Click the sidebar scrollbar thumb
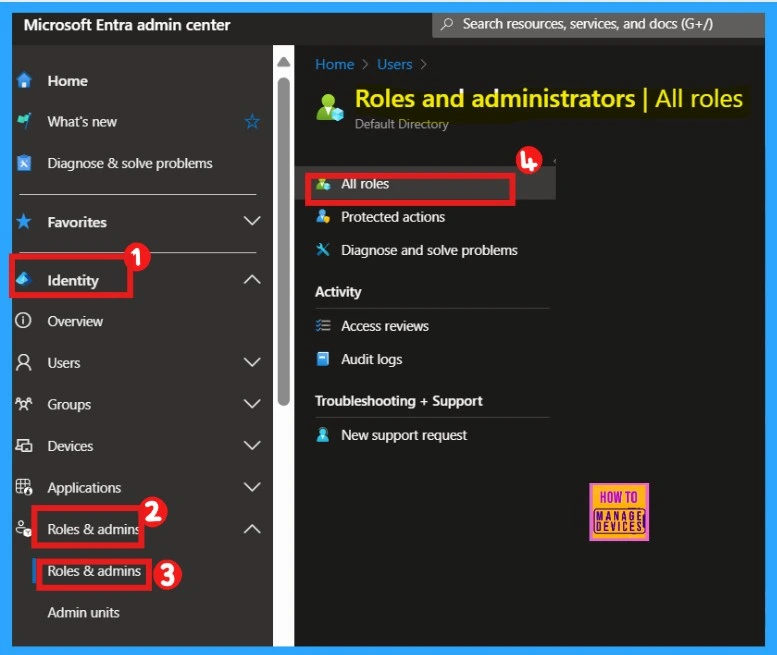 pyautogui.click(x=283, y=241)
